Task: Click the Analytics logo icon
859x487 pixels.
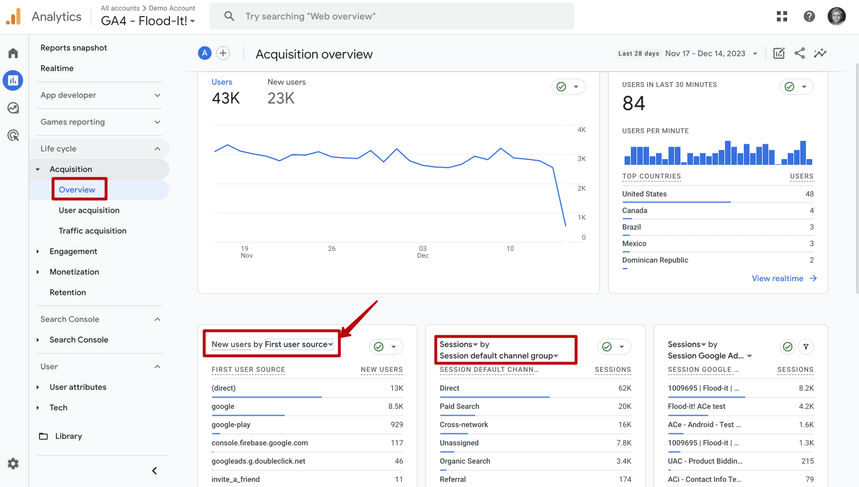Action: tap(13, 16)
